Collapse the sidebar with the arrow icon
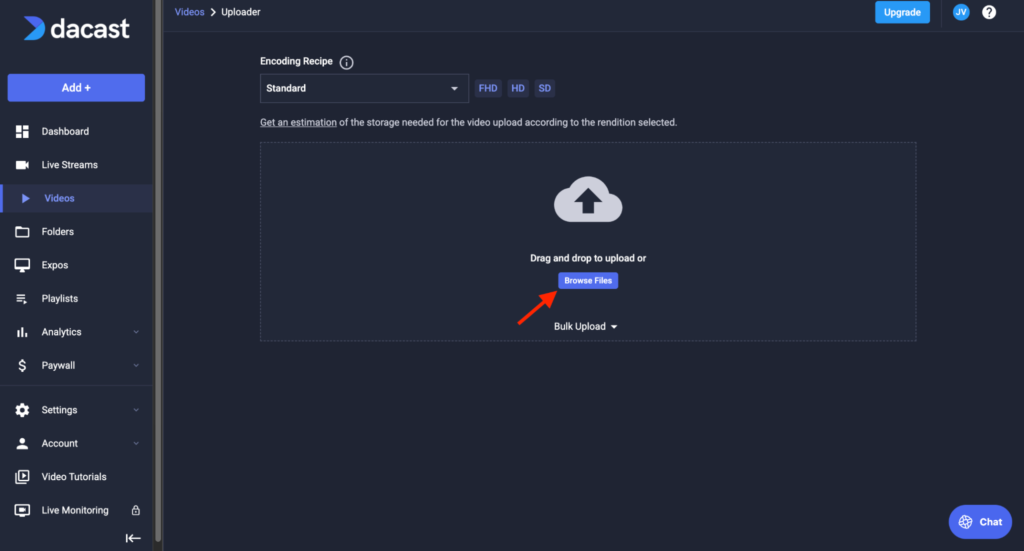 (x=132, y=538)
